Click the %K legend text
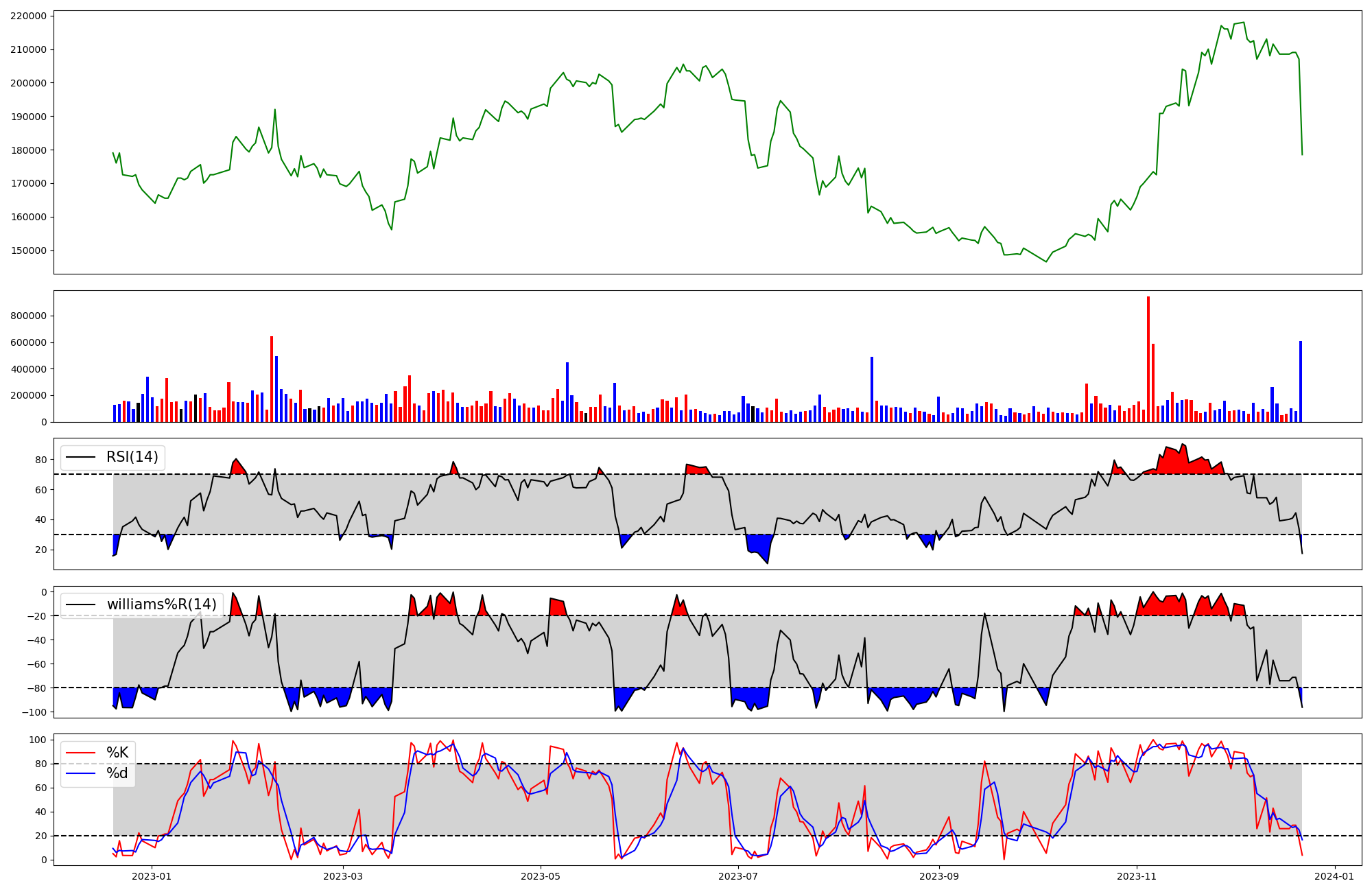The image size is (1372, 892). click(x=117, y=753)
